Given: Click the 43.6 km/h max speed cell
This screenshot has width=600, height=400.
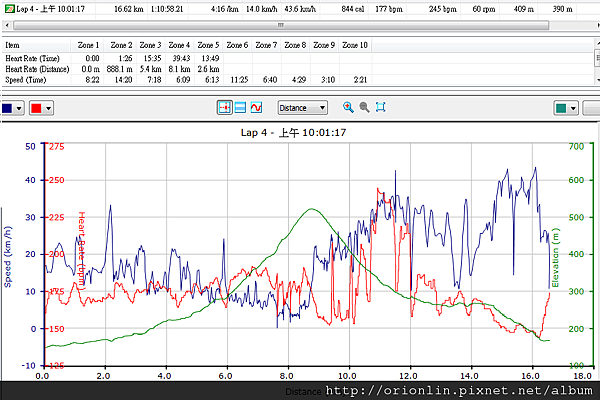Looking at the screenshot, I should [300, 9].
